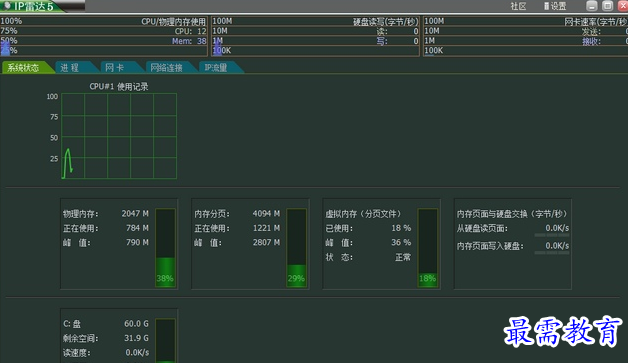
Task: Select 从硬盘读页面 0.0K/s value
Action: 557,228
